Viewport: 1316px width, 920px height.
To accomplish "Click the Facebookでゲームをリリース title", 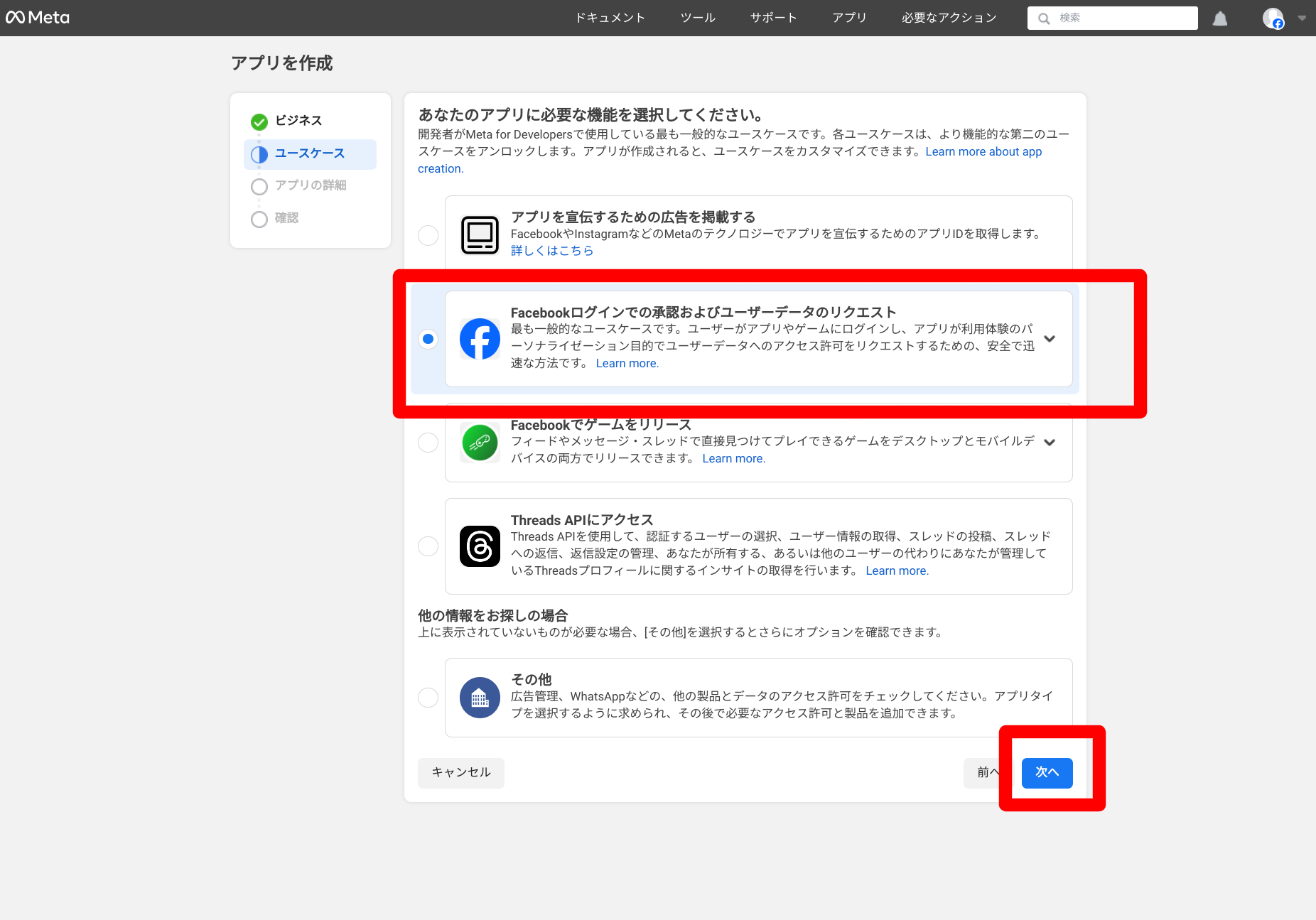I will pos(601,425).
